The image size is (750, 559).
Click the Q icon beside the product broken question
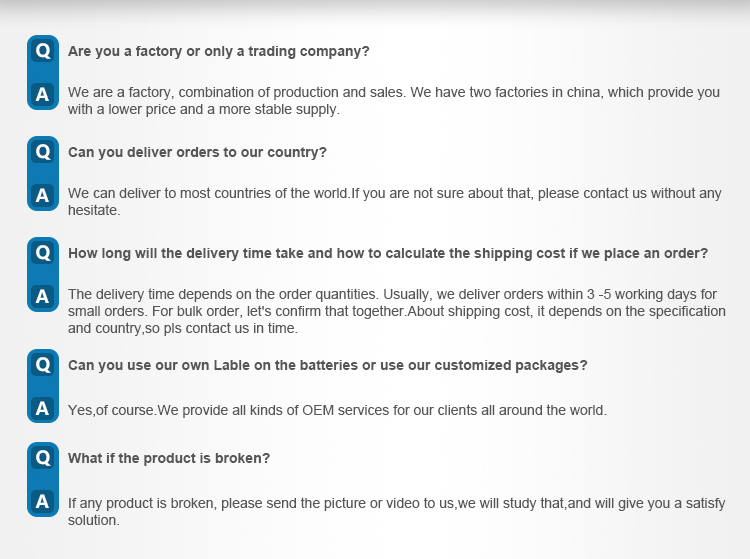point(43,458)
